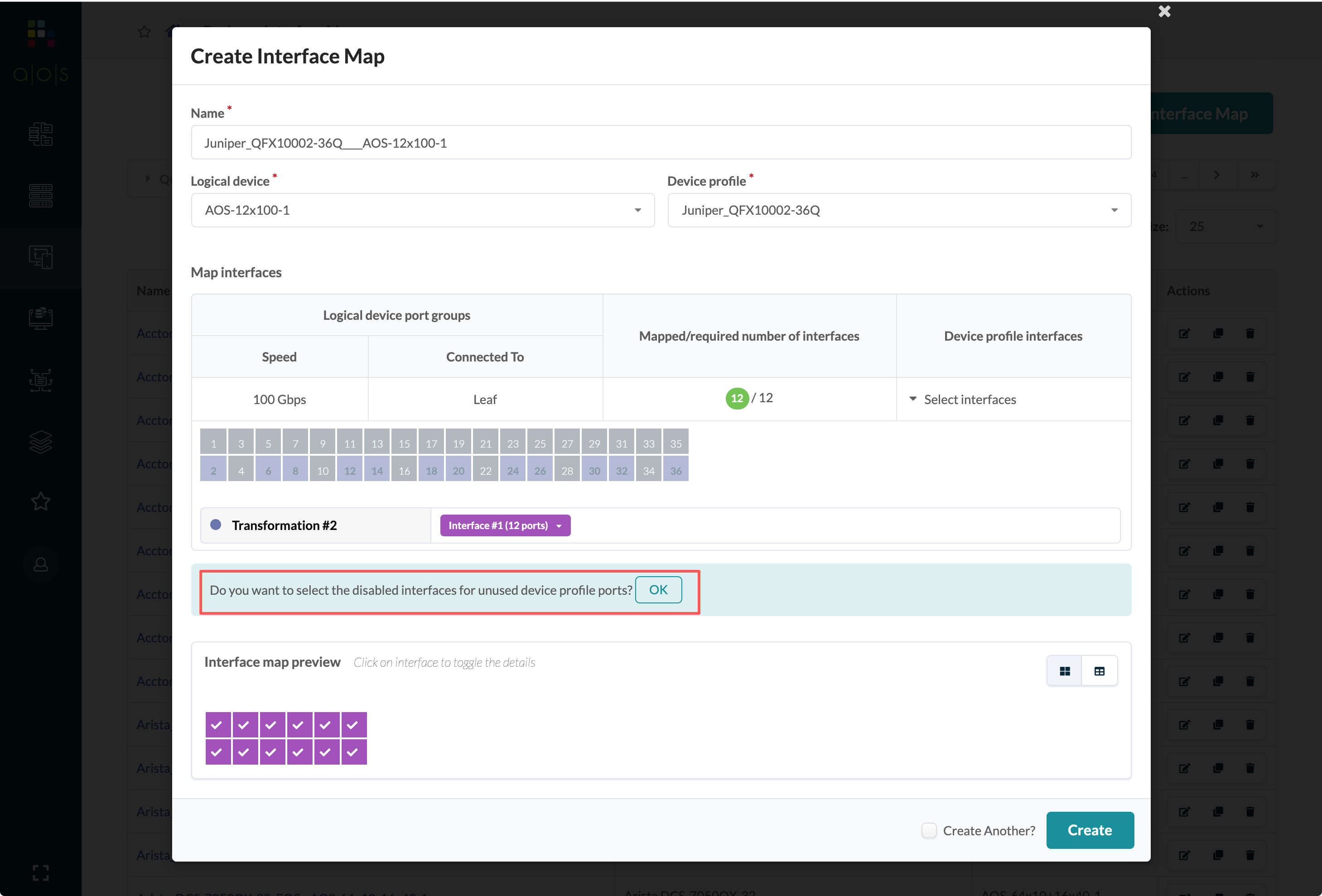Toggle port 36 in the port grid
The height and width of the screenshot is (896, 1322).
click(676, 471)
